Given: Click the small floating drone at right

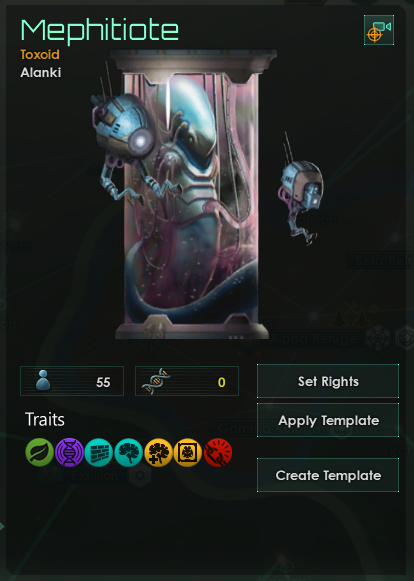Looking at the screenshot, I should (x=300, y=189).
